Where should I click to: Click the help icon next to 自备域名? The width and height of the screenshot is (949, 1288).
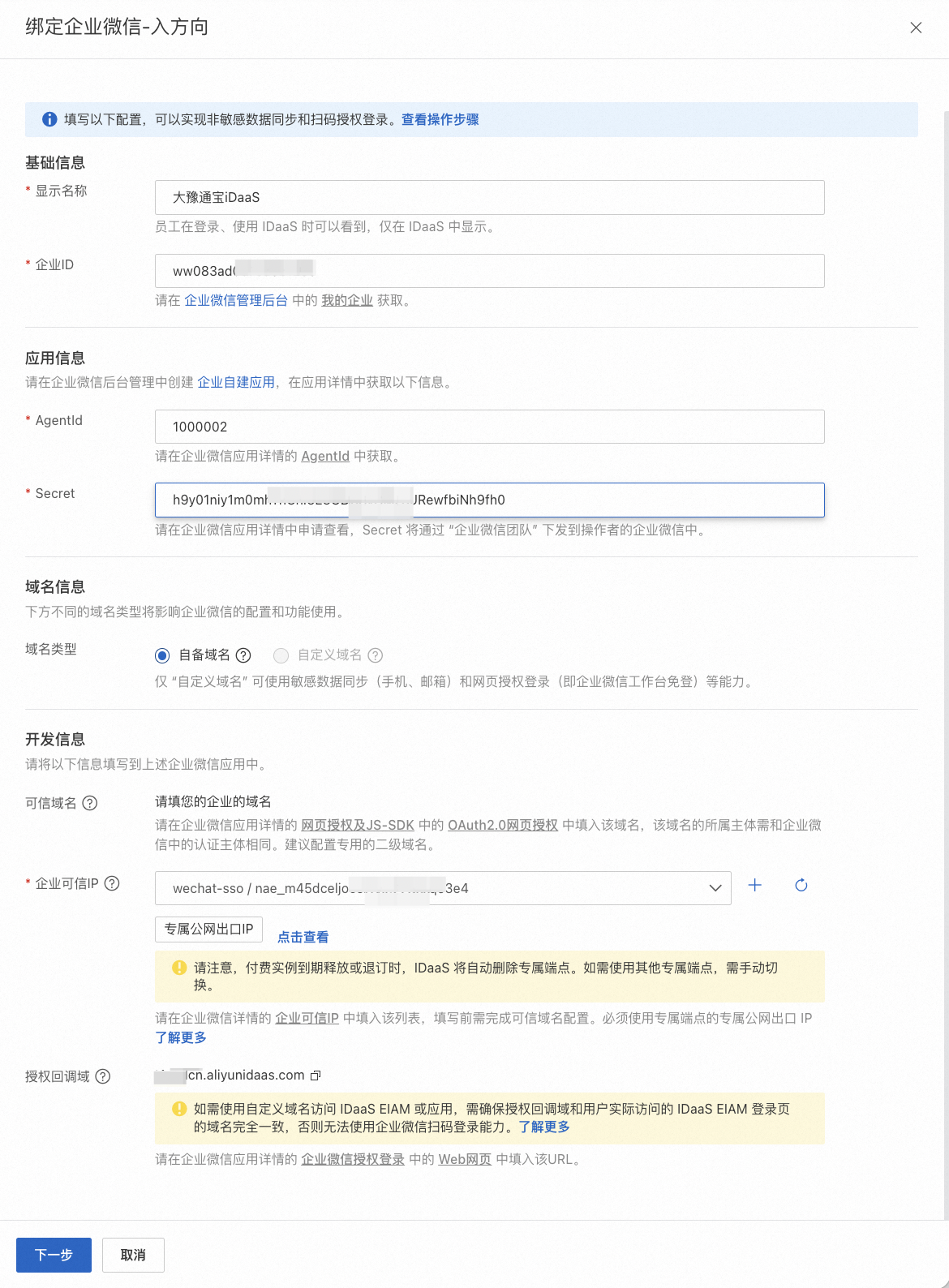(x=243, y=655)
